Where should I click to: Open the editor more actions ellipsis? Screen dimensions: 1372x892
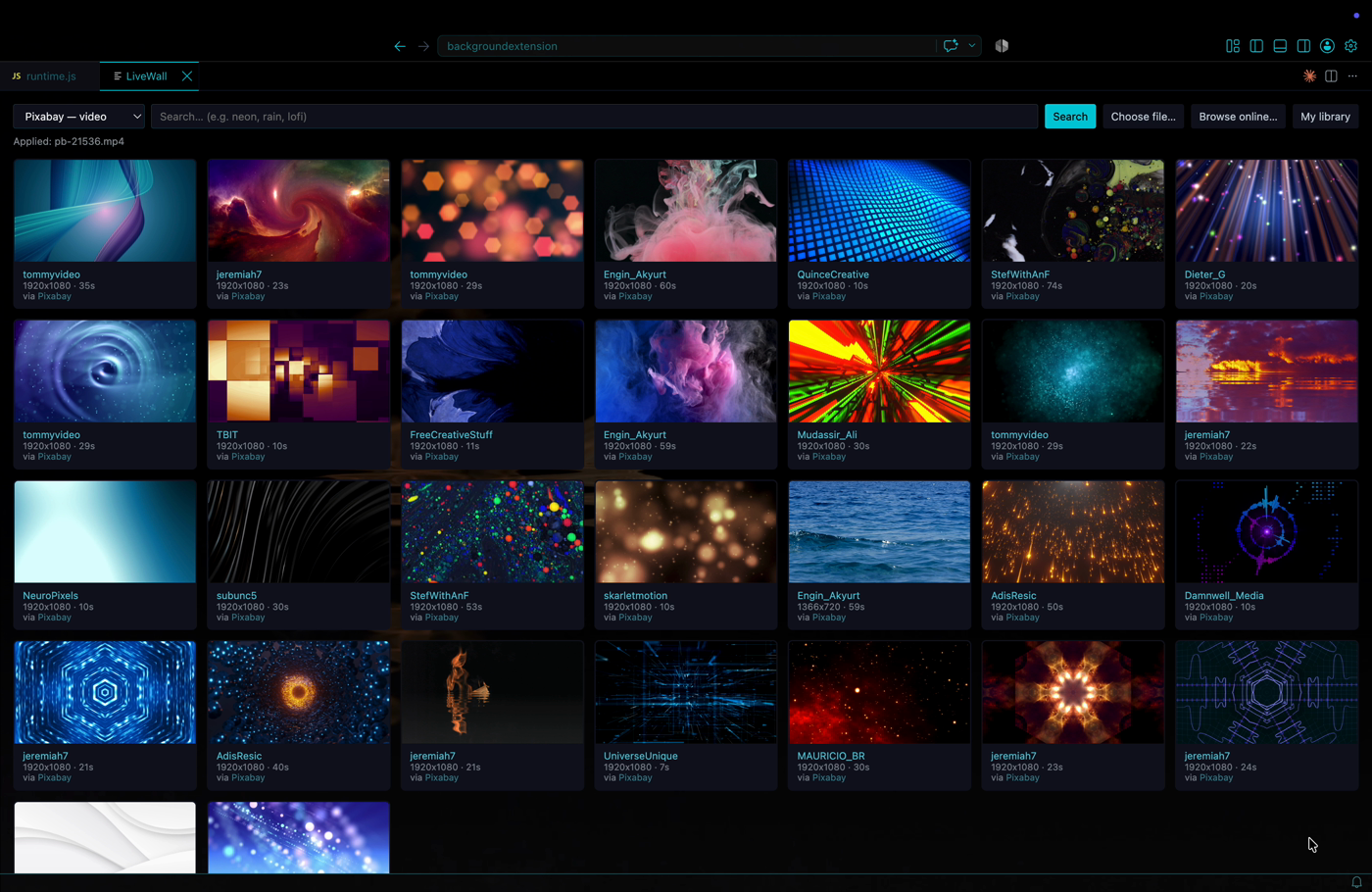1352,75
